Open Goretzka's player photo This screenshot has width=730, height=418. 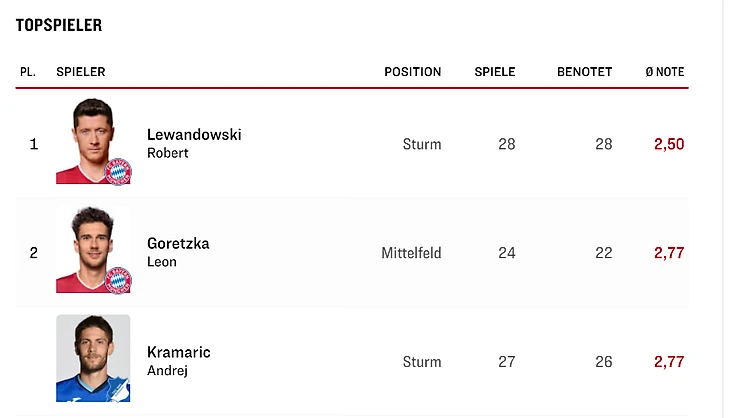tap(91, 248)
